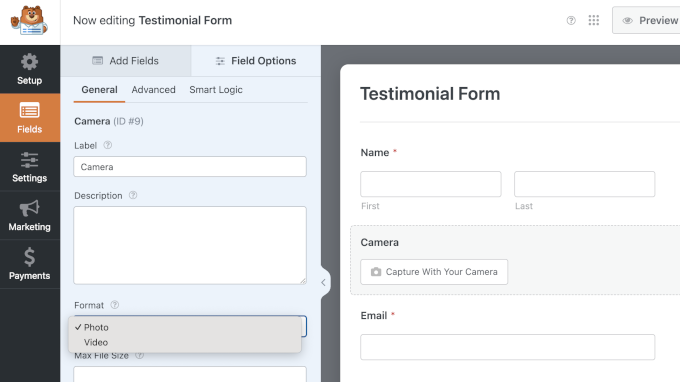Click the Max File Size help icon

[139, 356]
